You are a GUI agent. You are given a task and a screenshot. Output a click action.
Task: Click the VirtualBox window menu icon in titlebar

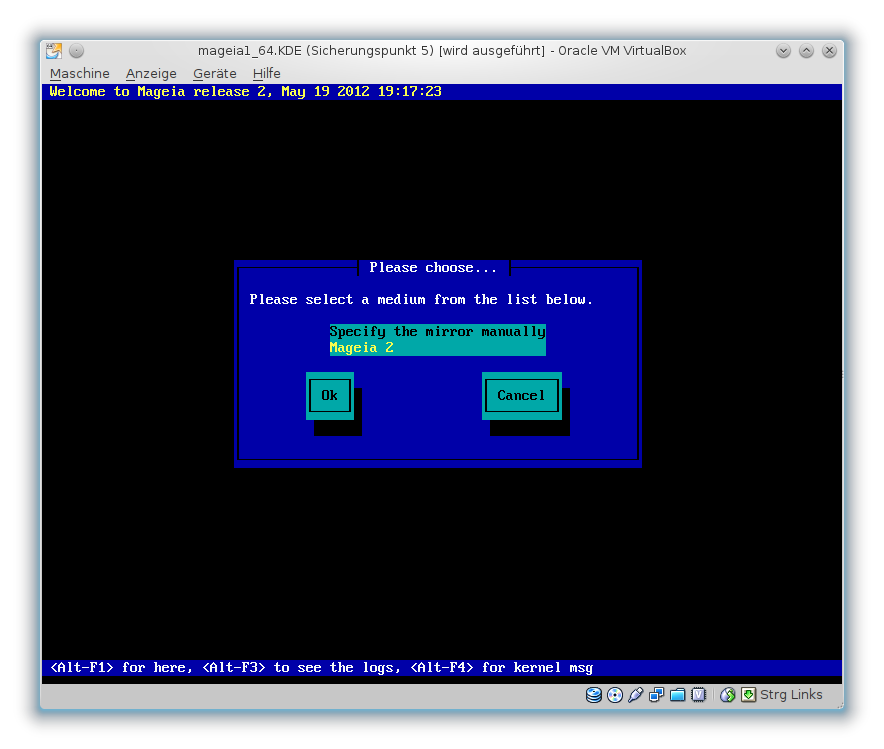point(54,51)
